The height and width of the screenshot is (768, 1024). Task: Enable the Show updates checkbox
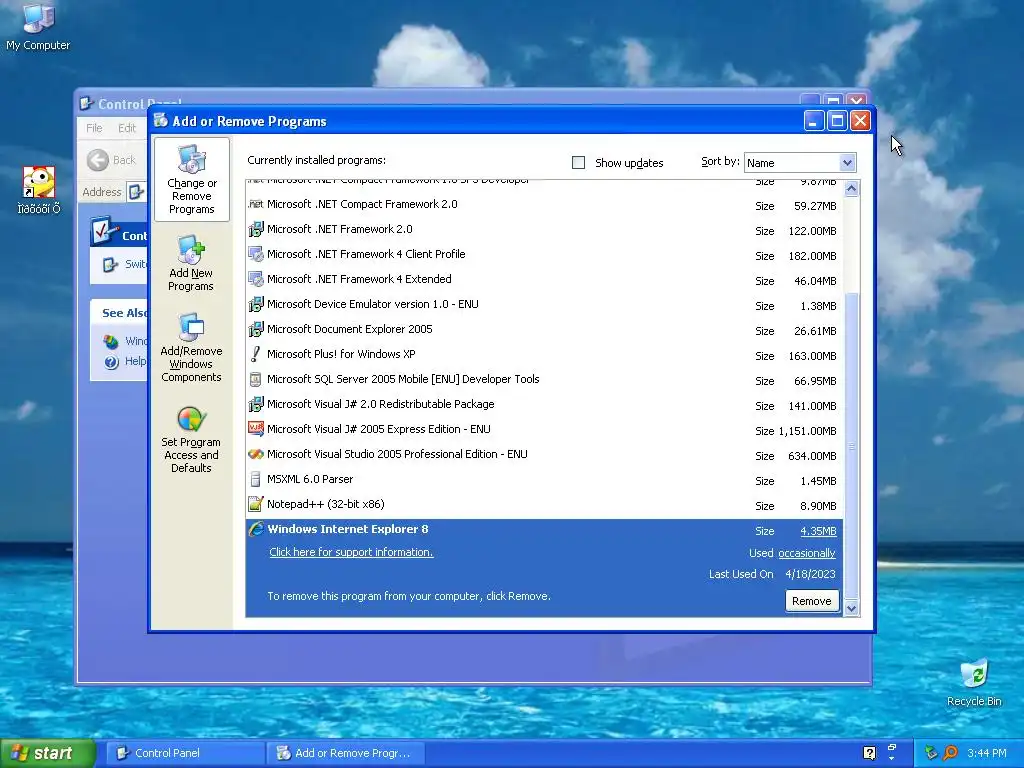point(578,163)
